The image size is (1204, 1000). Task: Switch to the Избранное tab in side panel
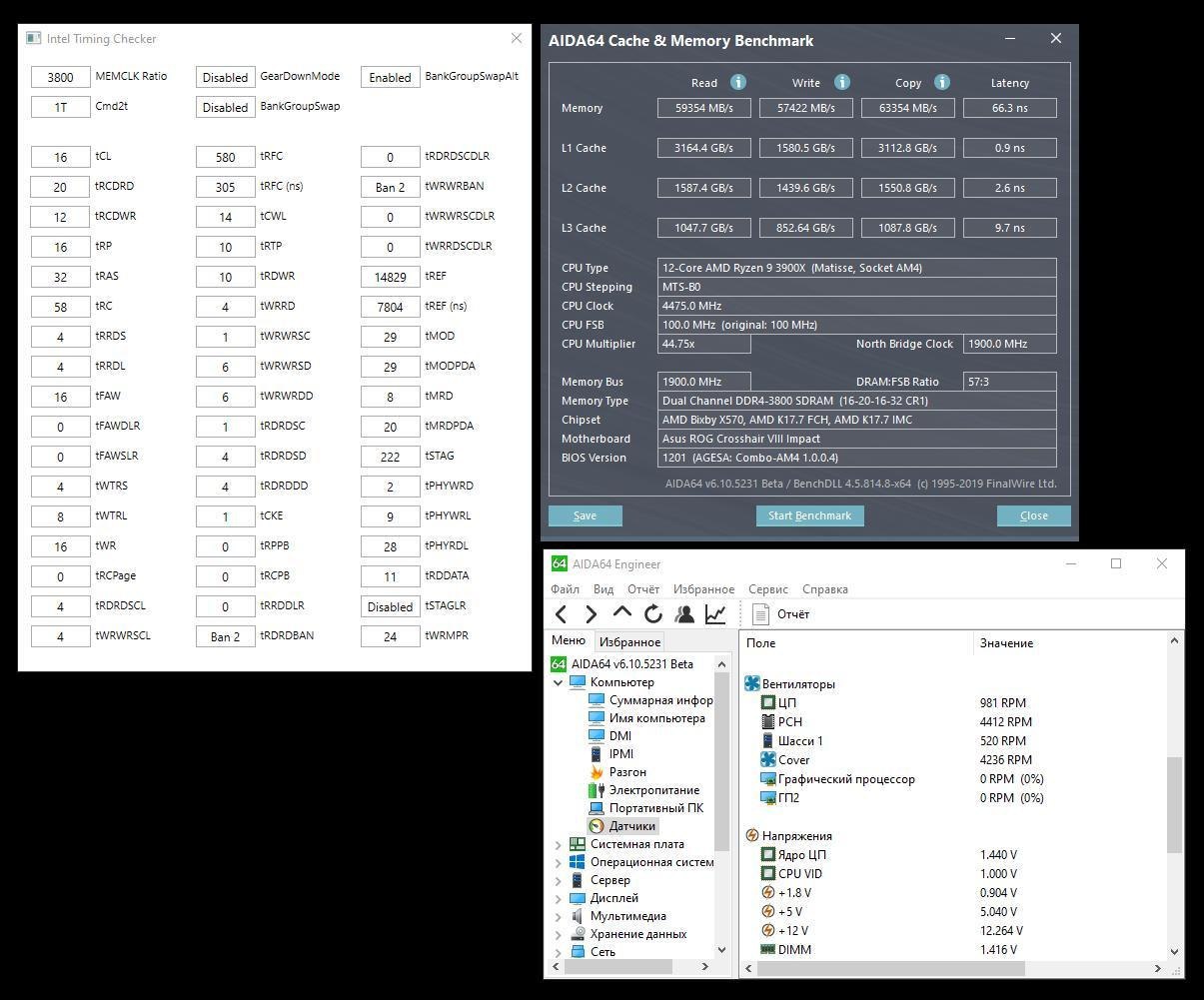(629, 642)
